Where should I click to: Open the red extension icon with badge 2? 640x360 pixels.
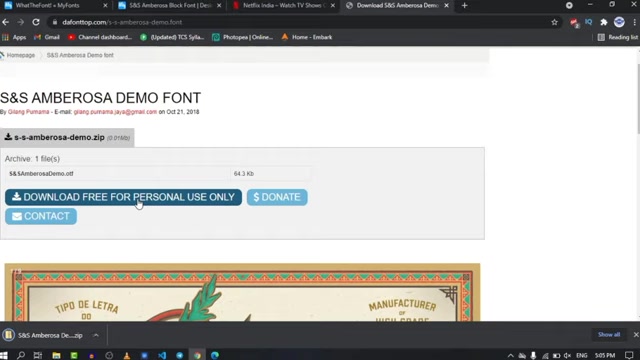click(x=574, y=22)
